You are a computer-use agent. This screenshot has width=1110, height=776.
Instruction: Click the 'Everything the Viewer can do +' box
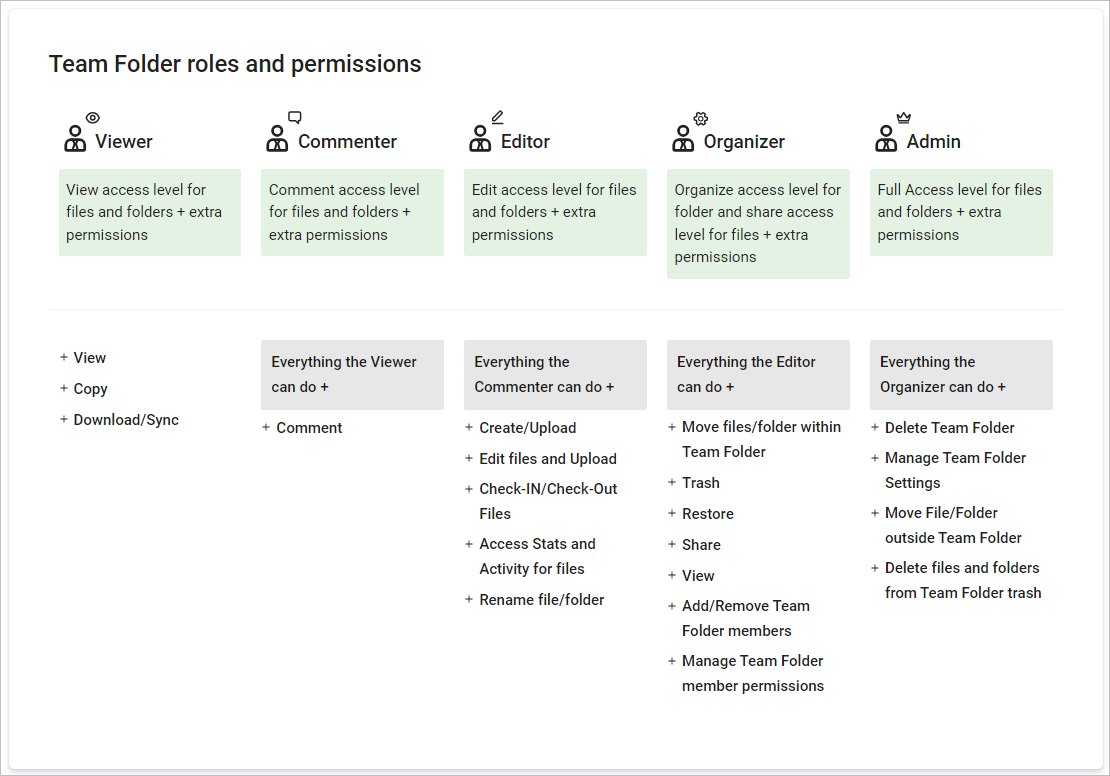[353, 375]
